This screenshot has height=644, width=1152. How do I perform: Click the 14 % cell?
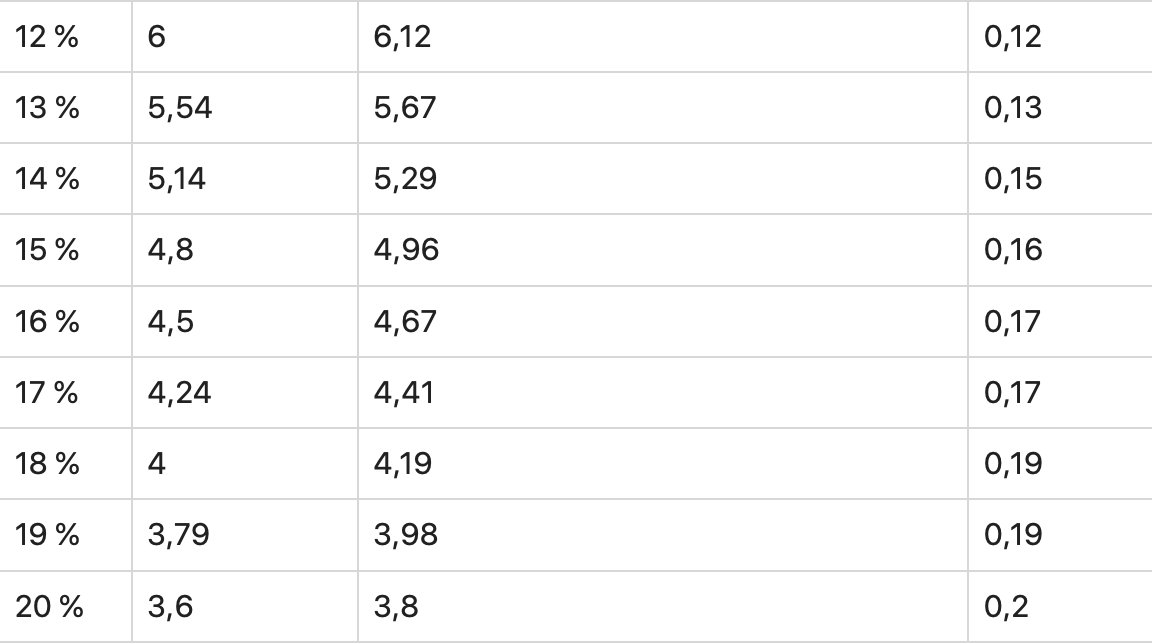(x=47, y=179)
